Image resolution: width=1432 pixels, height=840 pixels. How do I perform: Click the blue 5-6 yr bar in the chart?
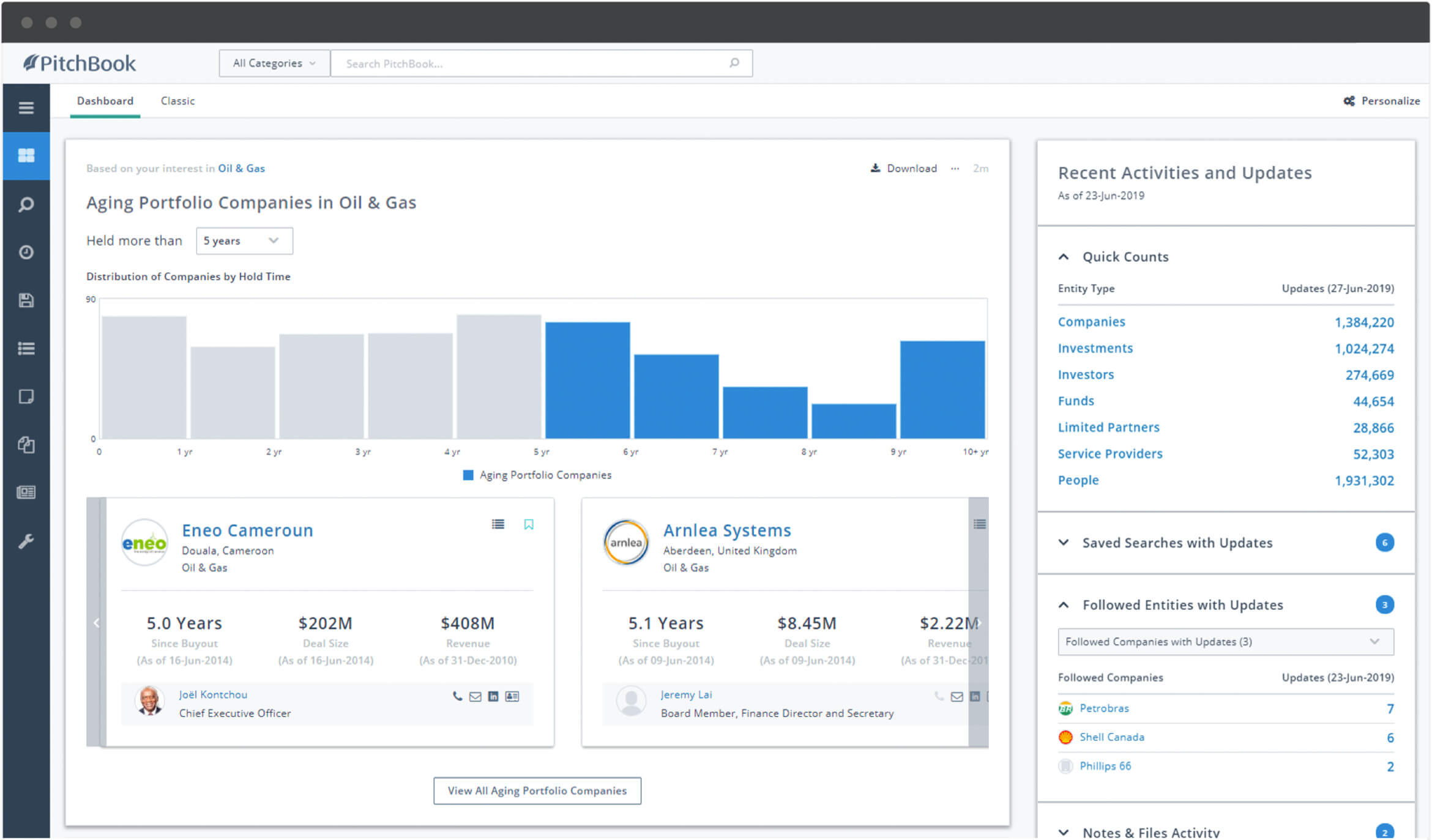pyautogui.click(x=587, y=380)
